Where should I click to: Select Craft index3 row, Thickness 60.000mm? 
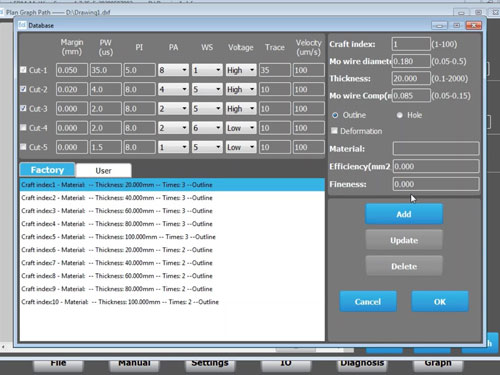[172, 211]
